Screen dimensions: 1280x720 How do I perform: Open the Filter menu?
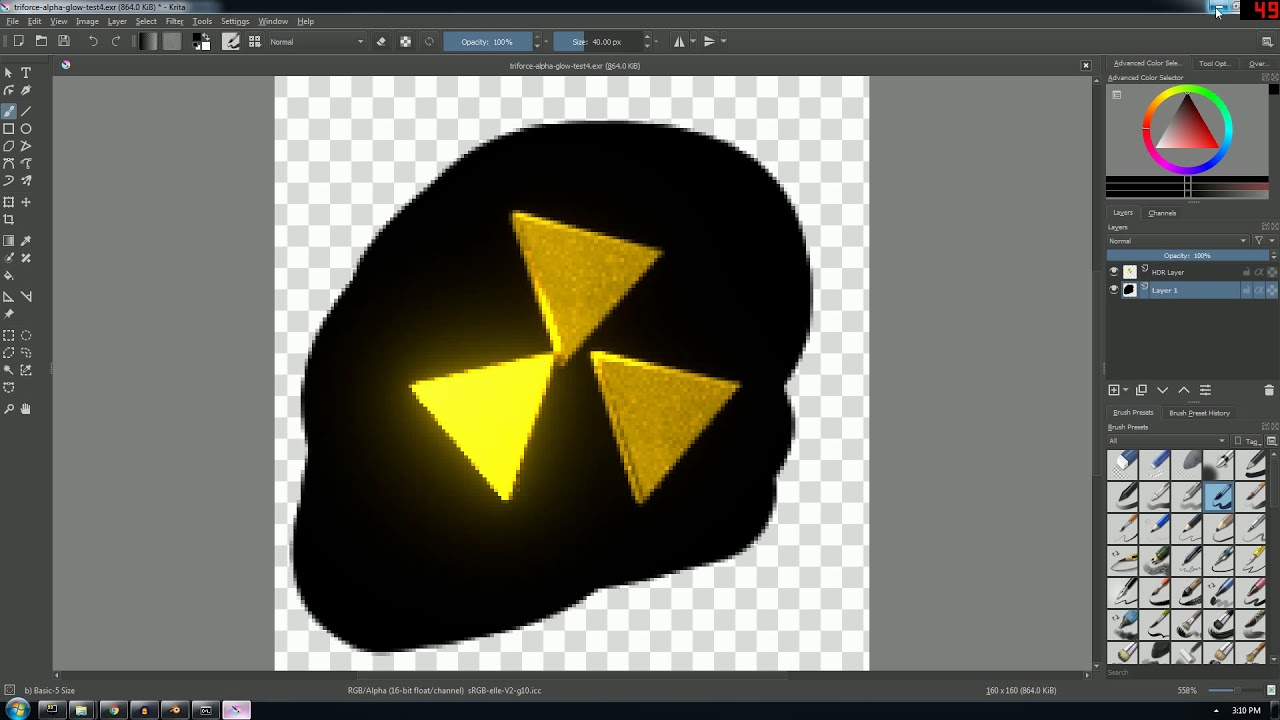(x=174, y=21)
